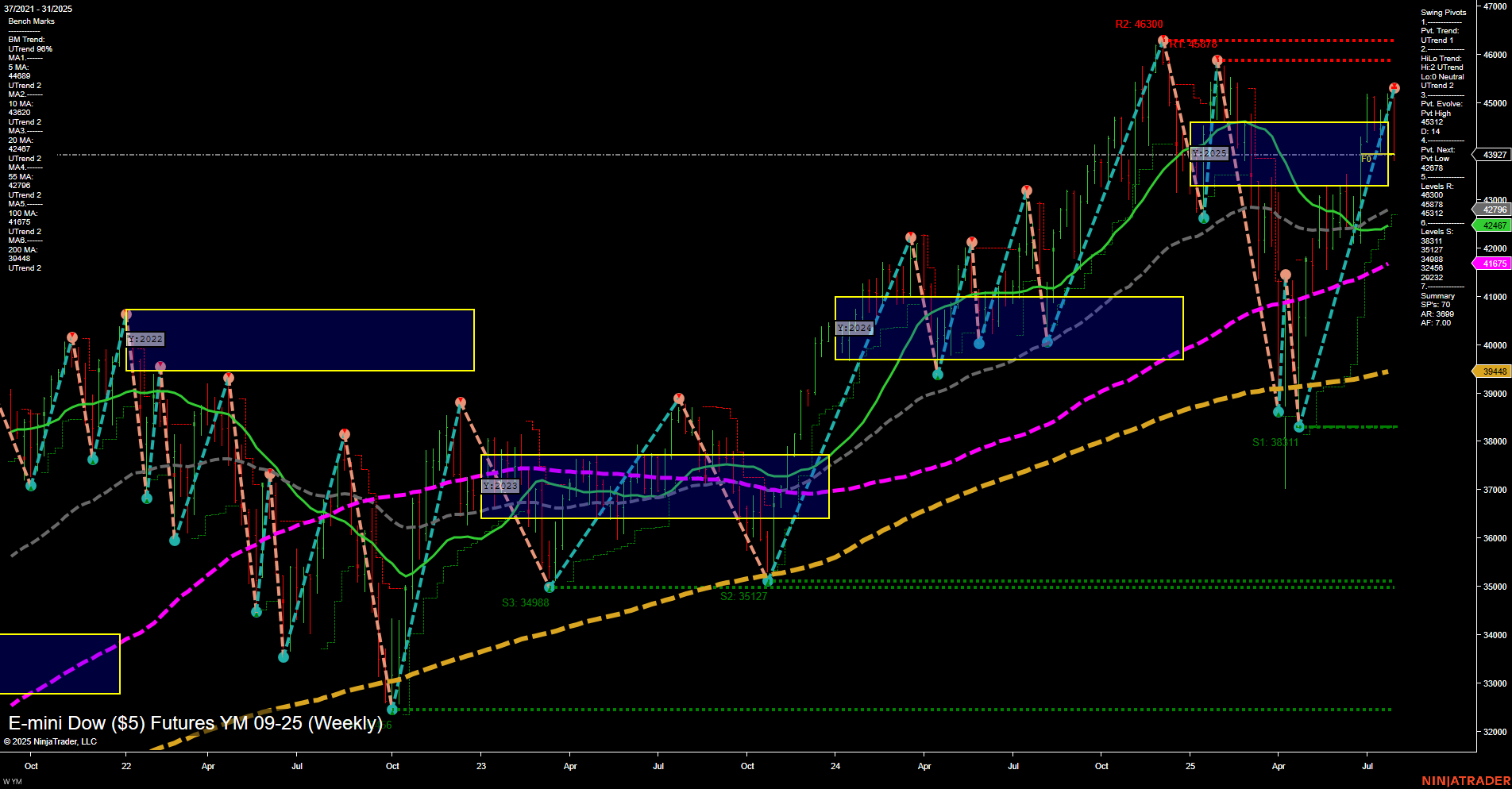Click the 55 MA: label

click(x=21, y=177)
